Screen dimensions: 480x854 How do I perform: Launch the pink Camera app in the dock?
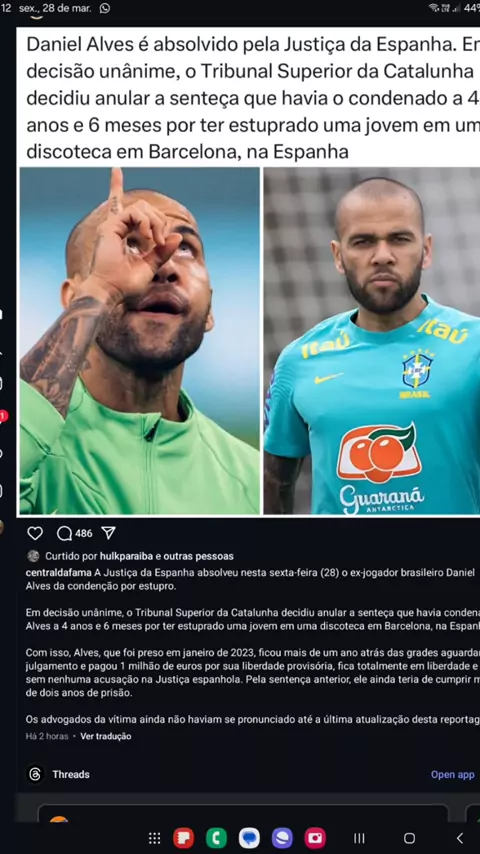pos(315,838)
